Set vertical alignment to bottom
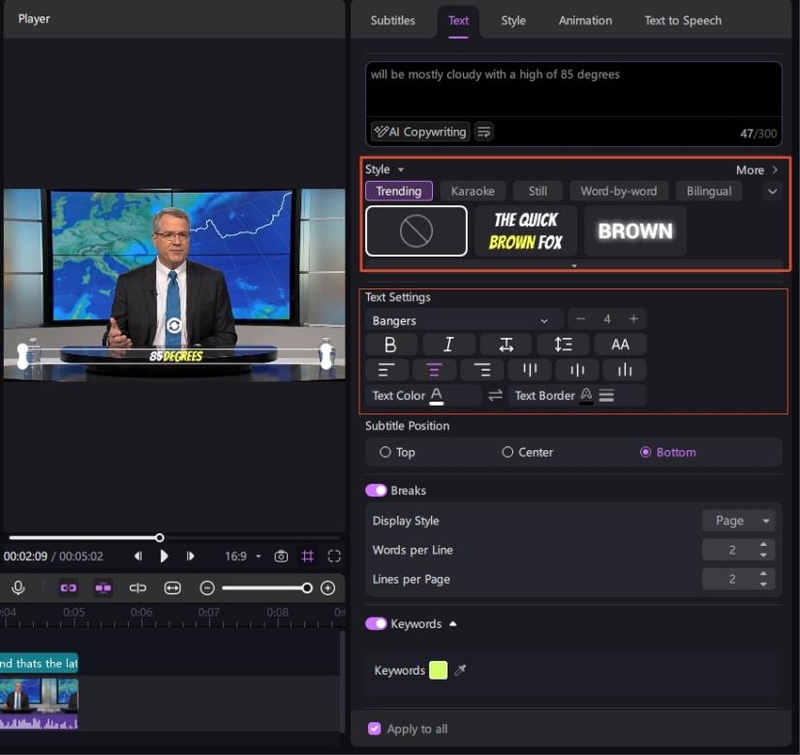This screenshot has height=755, width=800. [x=624, y=370]
